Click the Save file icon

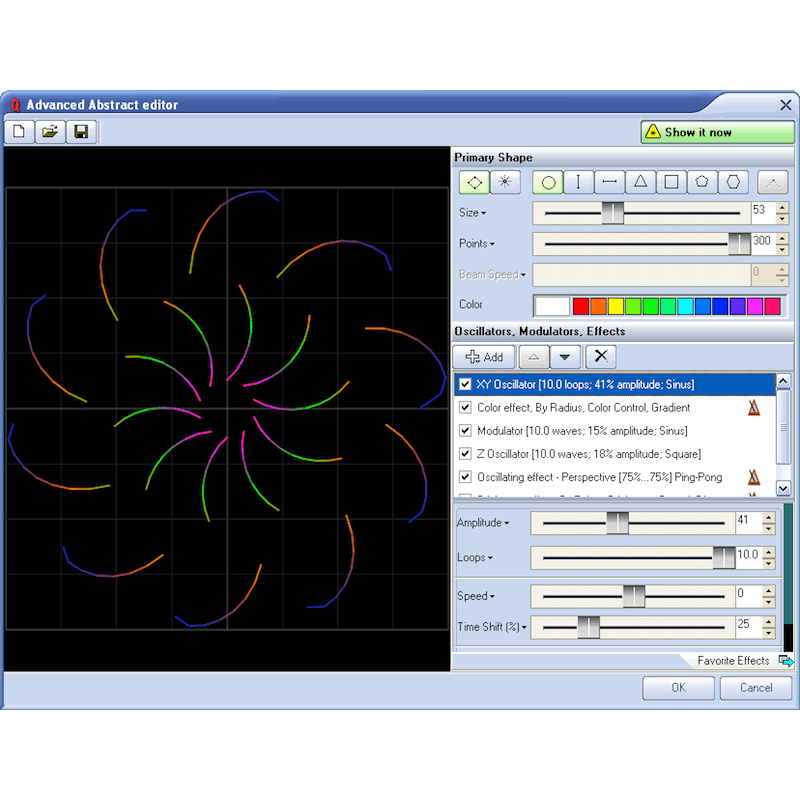point(81,132)
